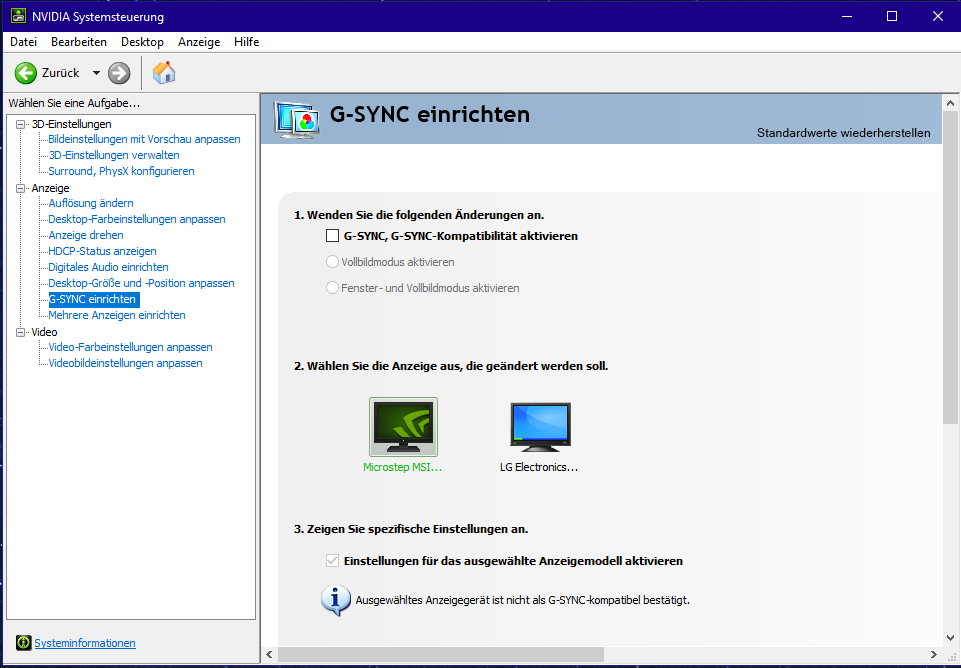Click the 3D-Einstellungen category label
The height and width of the screenshot is (668, 961).
click(71, 124)
